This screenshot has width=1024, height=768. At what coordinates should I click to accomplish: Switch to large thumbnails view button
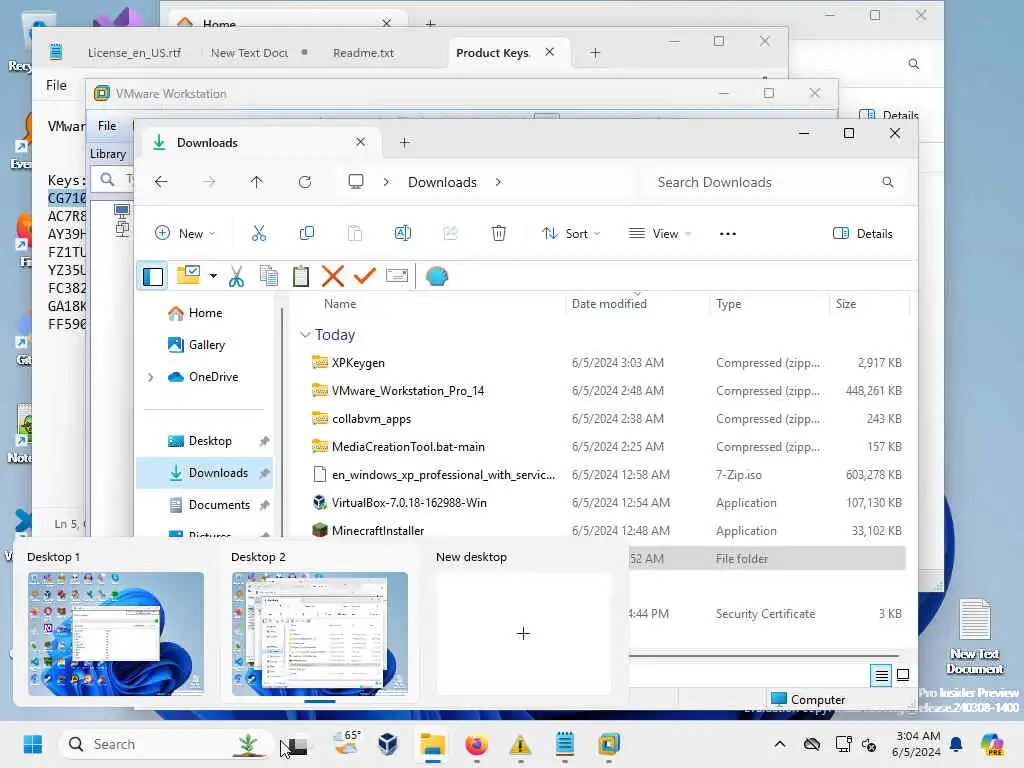(x=903, y=675)
